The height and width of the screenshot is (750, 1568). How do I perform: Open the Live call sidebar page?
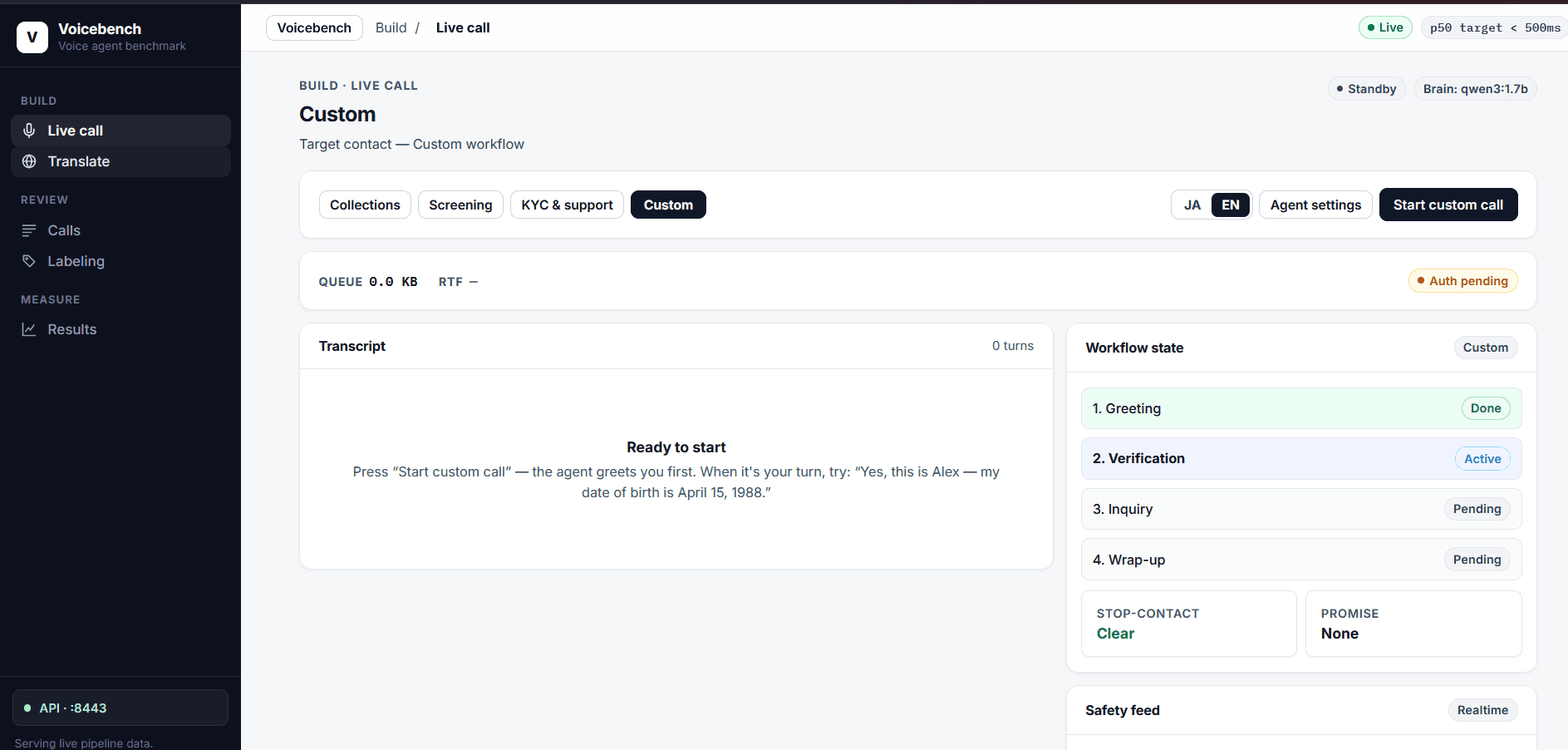tap(120, 131)
